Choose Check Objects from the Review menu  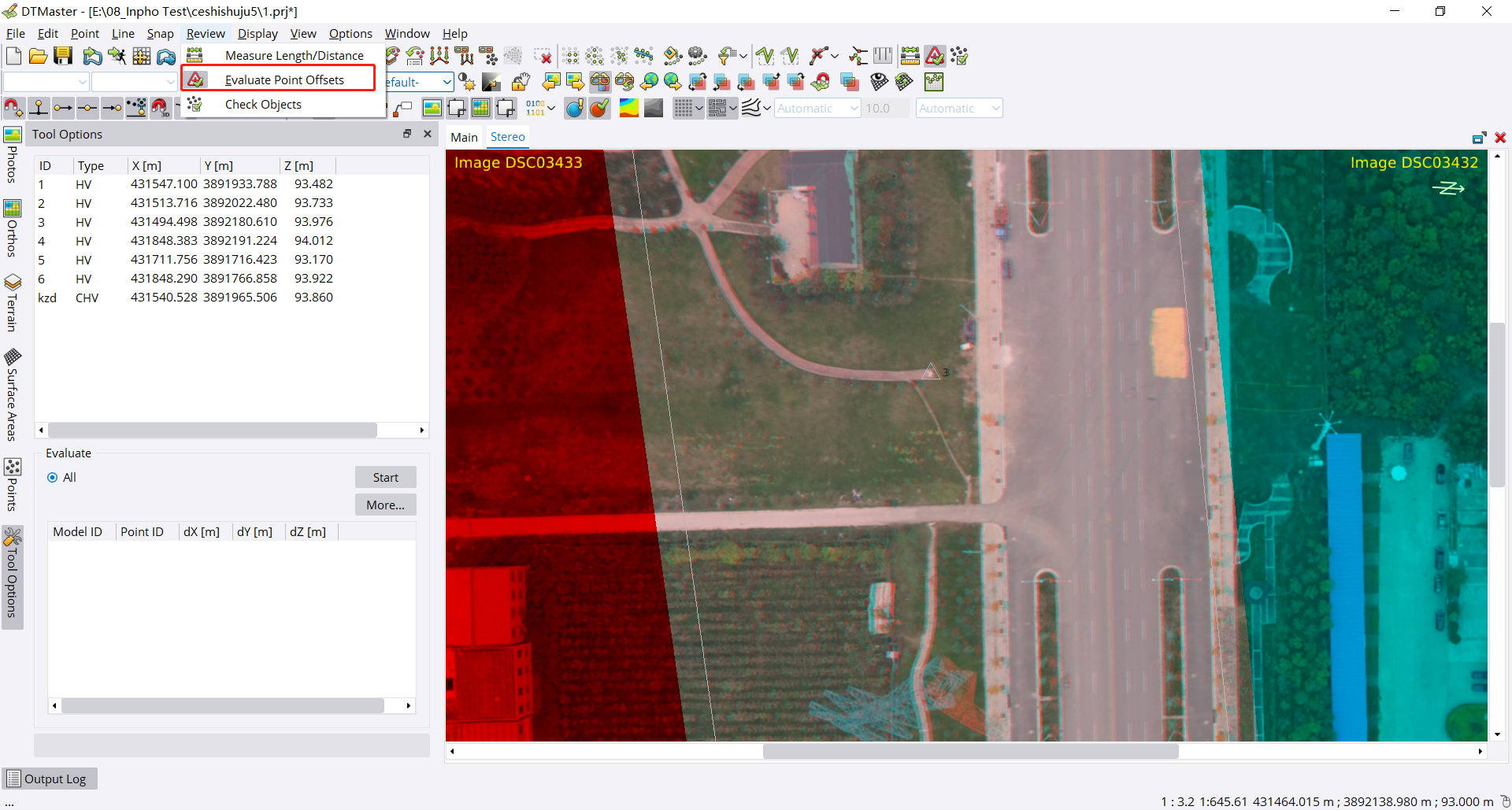(263, 105)
